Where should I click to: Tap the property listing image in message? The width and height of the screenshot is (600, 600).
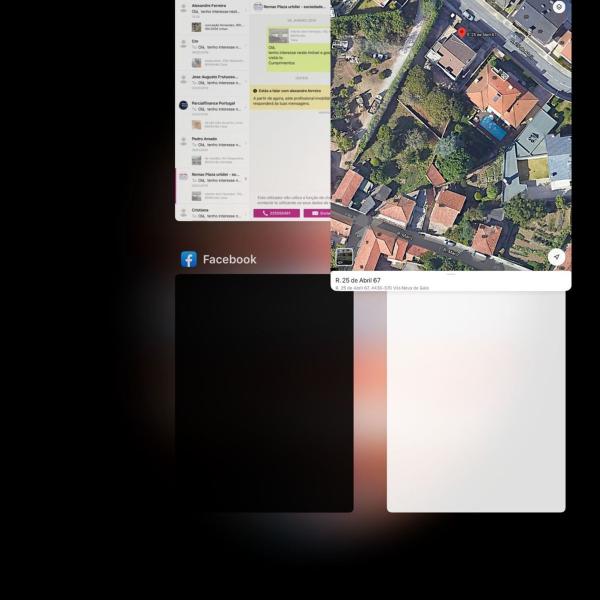pos(278,37)
